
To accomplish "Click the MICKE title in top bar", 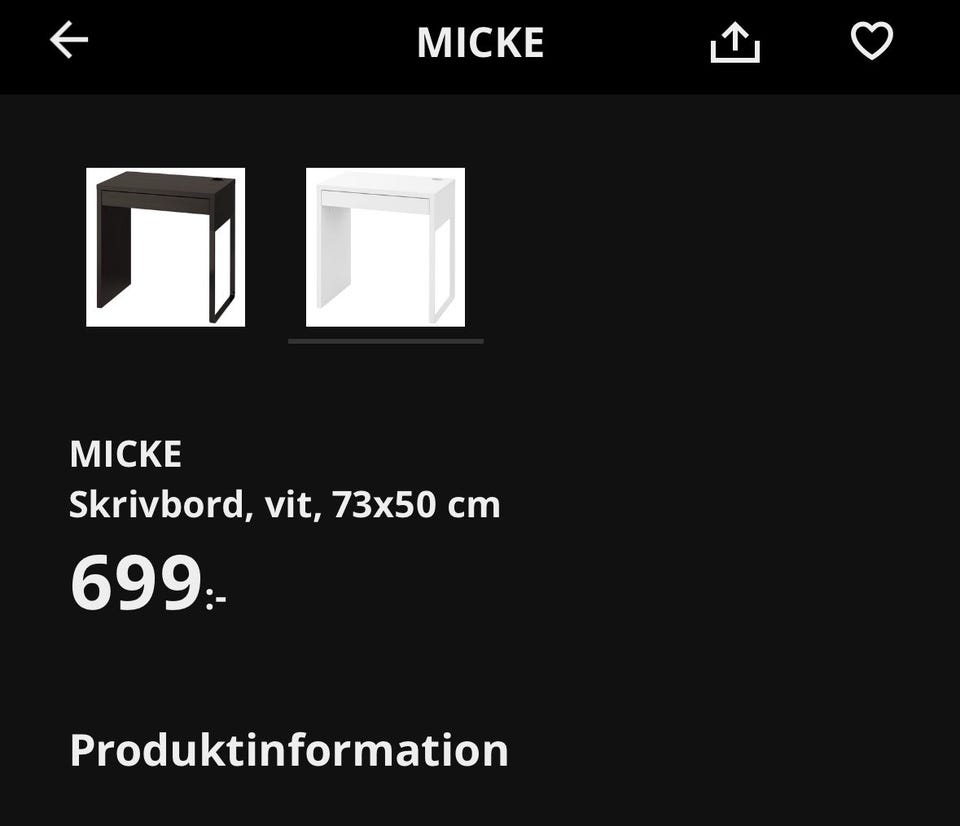I will tap(480, 42).
